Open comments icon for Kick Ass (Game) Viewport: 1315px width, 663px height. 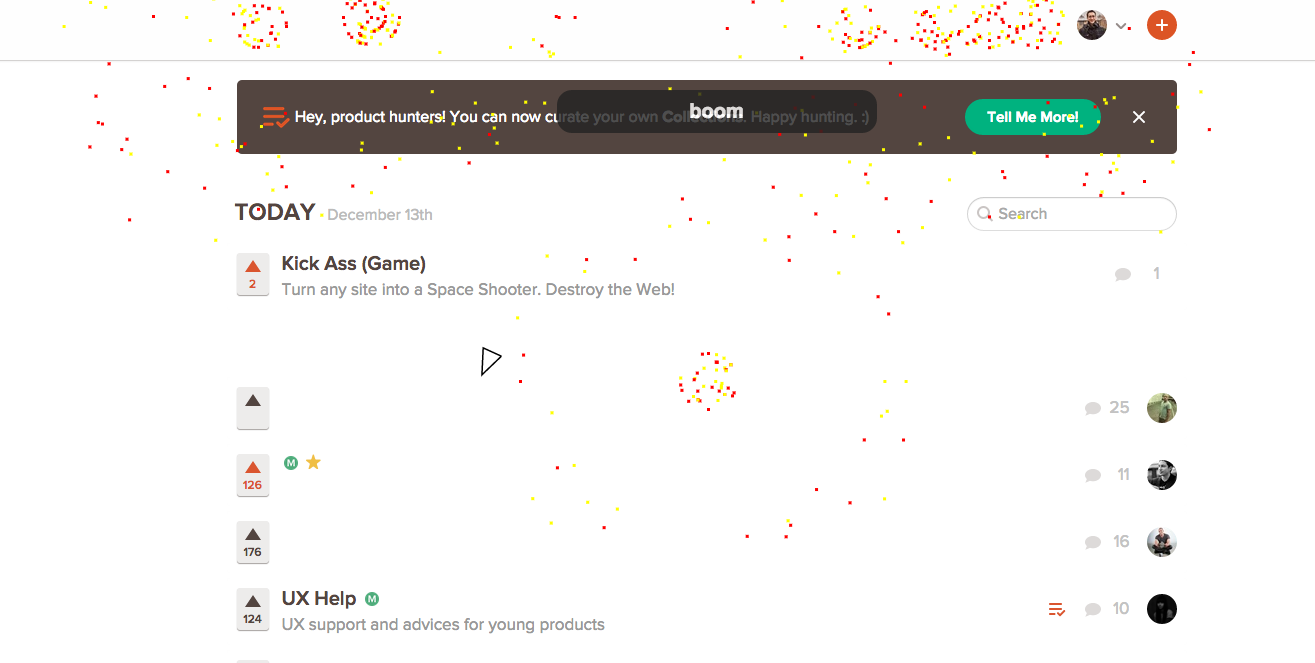(x=1123, y=274)
